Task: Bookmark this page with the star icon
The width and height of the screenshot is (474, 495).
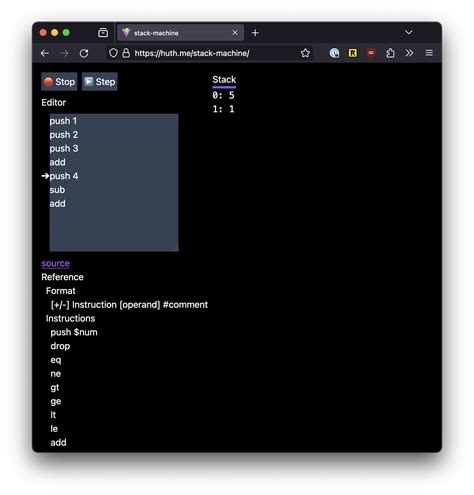Action: tap(305, 53)
